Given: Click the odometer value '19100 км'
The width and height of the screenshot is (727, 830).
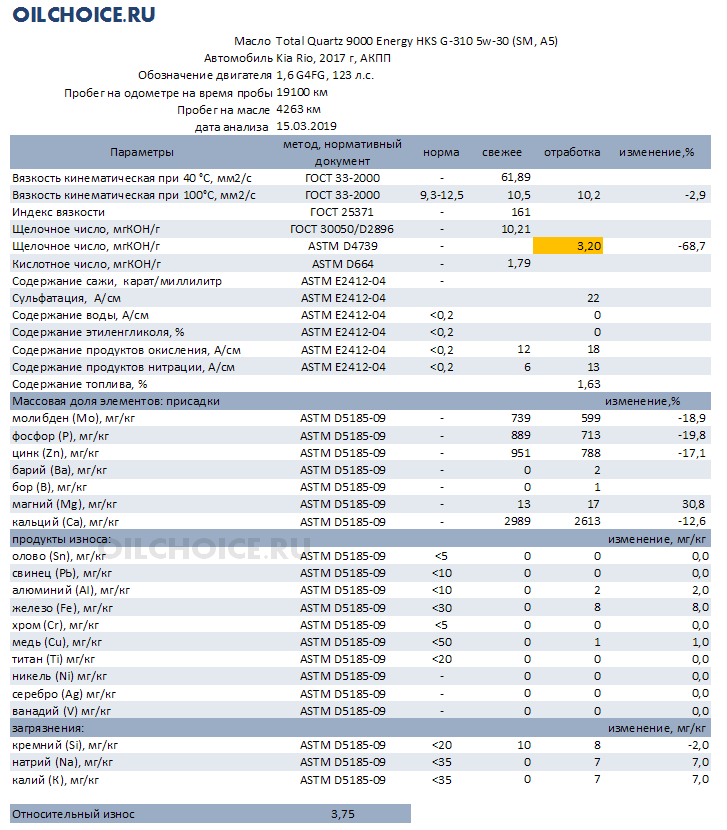Looking at the screenshot, I should click(302, 92).
